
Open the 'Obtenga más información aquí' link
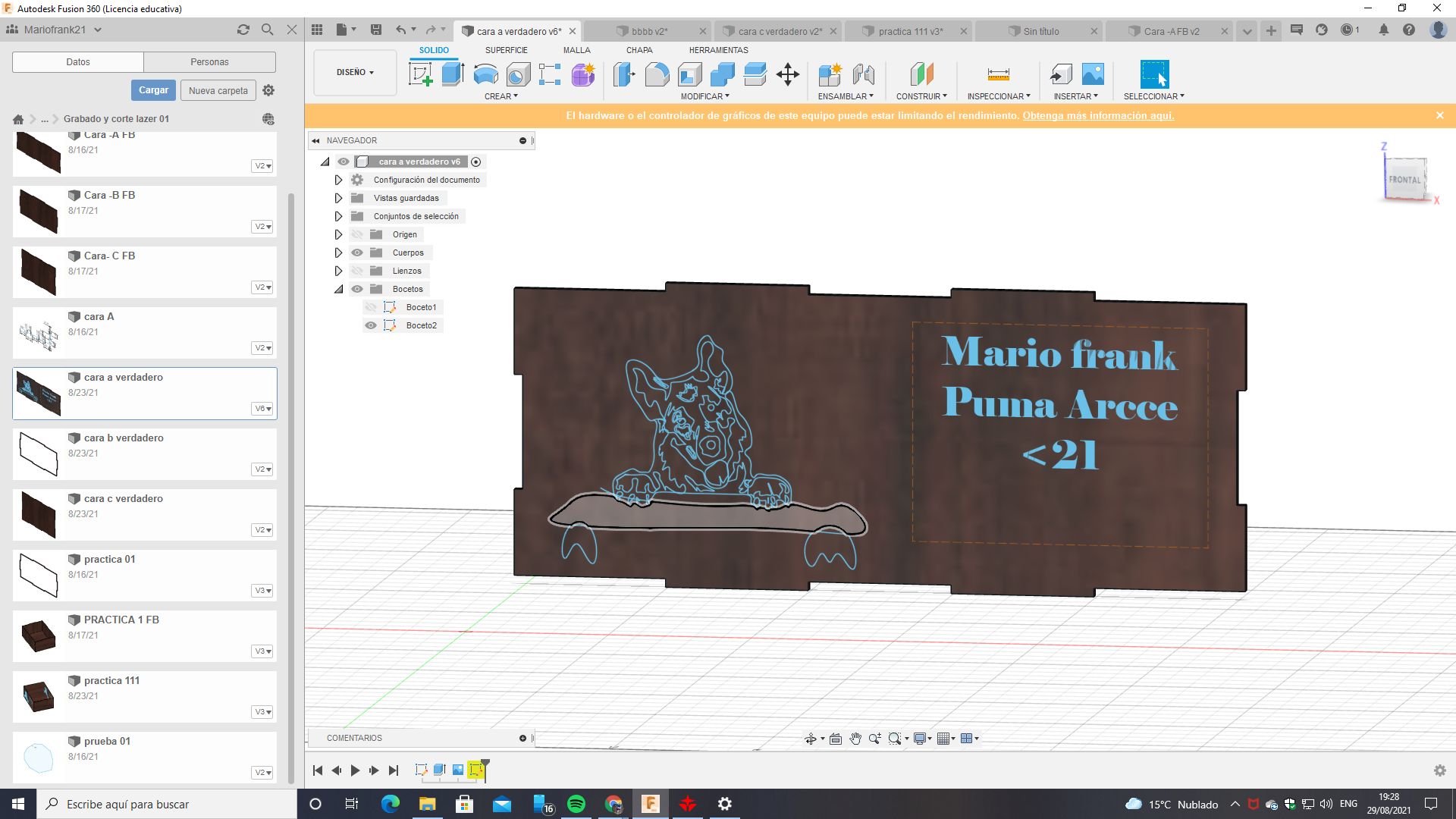tap(1097, 116)
